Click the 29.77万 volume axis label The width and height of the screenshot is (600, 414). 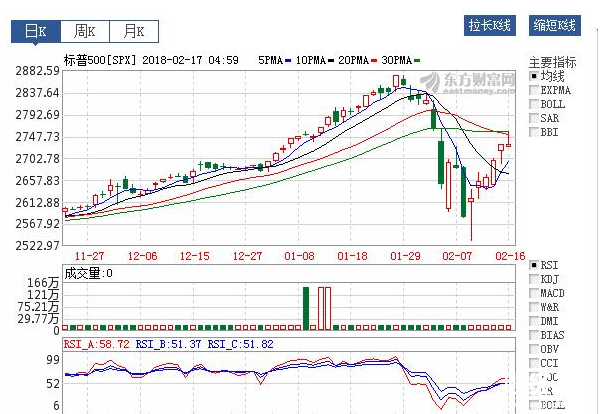38,318
